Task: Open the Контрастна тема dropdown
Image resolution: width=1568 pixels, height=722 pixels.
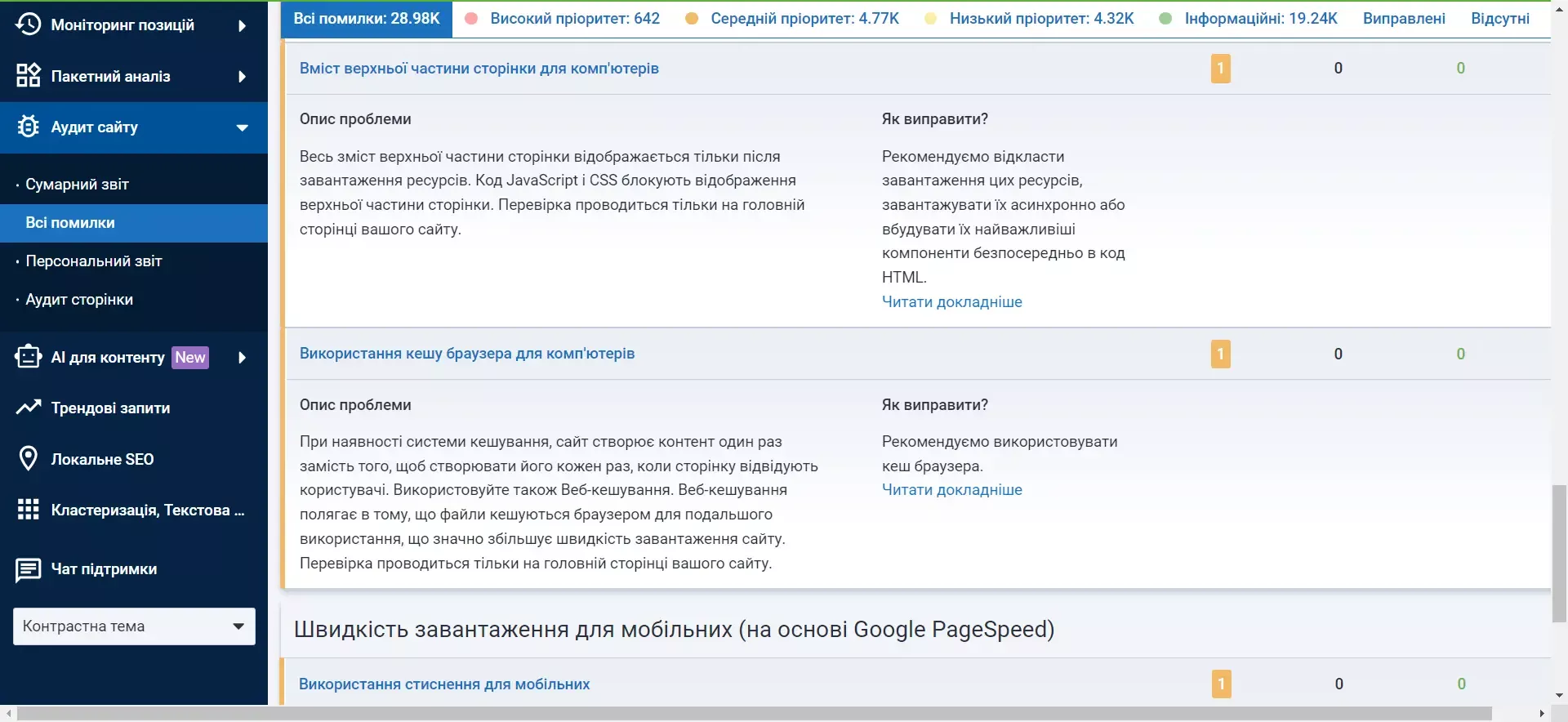Action: (x=134, y=626)
